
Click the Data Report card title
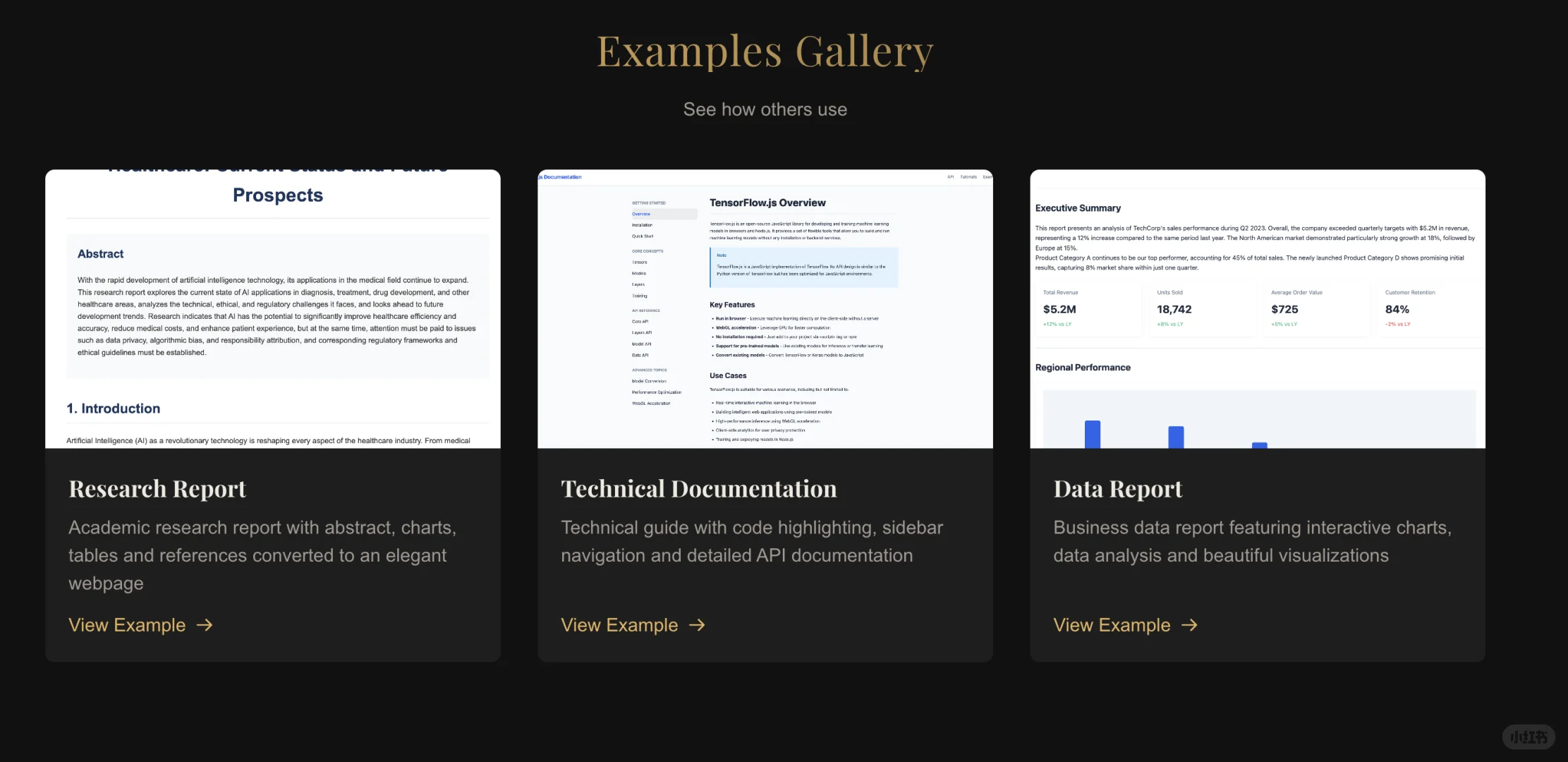[1118, 489]
